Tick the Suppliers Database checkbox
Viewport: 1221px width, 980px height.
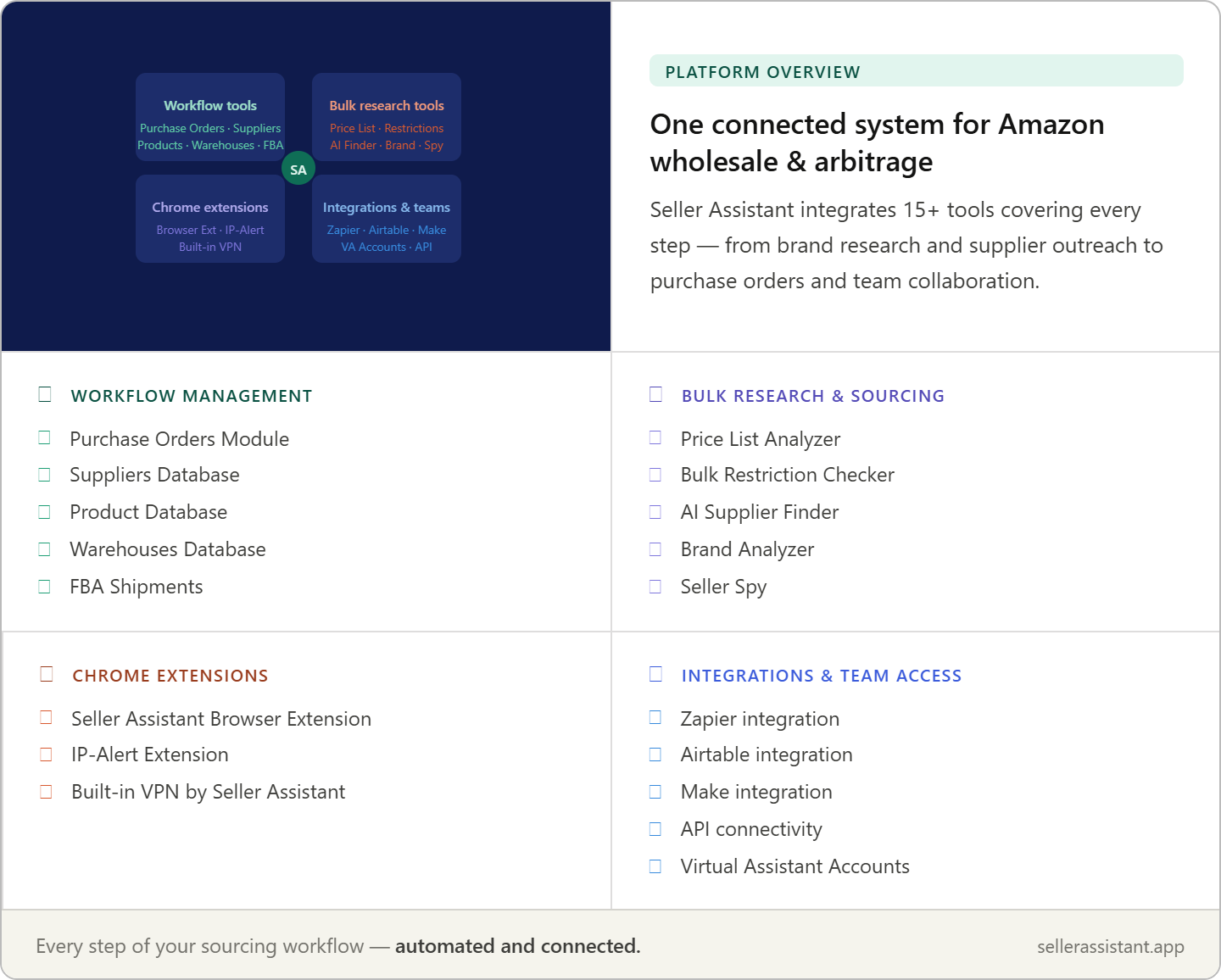point(45,475)
